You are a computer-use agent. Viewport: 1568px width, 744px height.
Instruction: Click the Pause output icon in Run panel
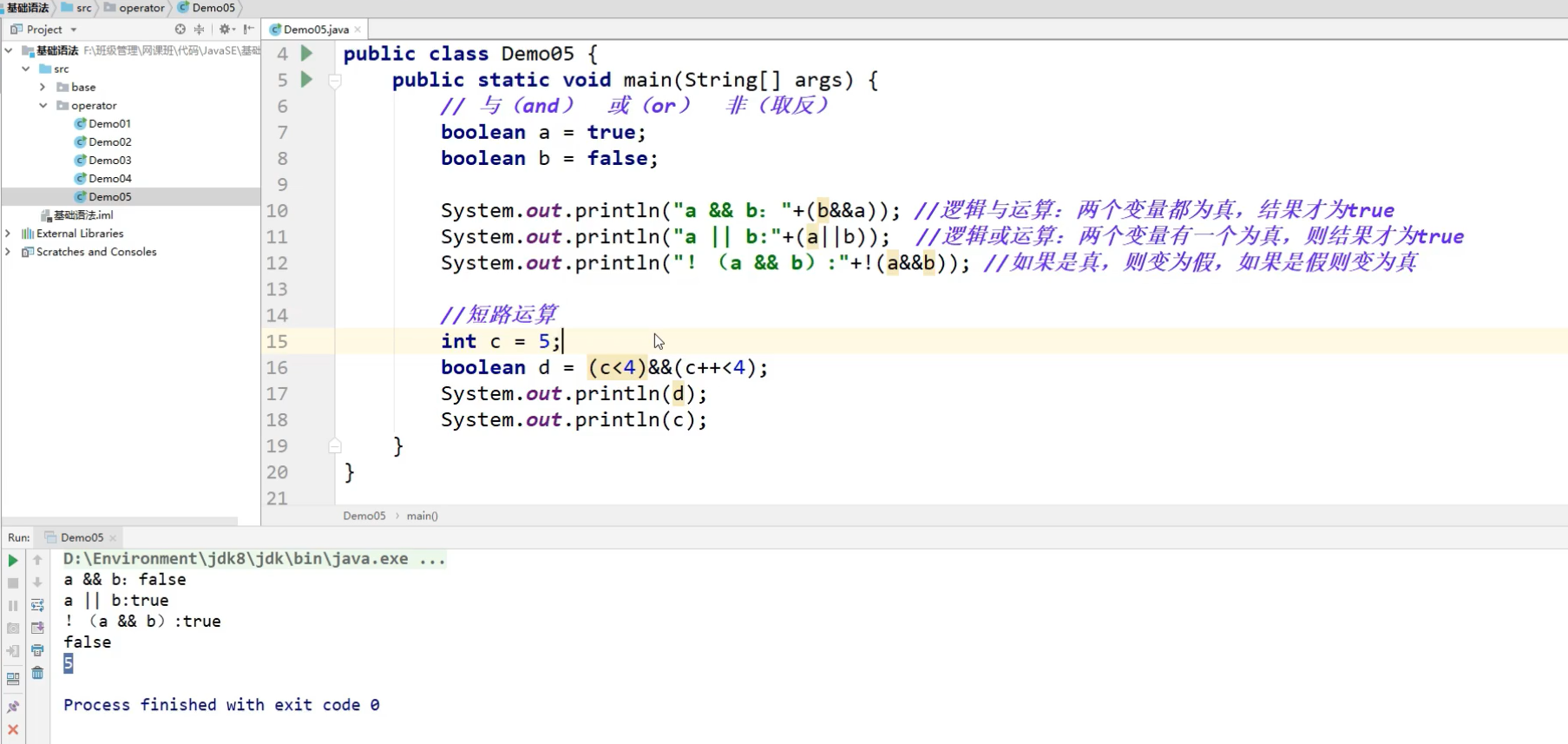(13, 605)
